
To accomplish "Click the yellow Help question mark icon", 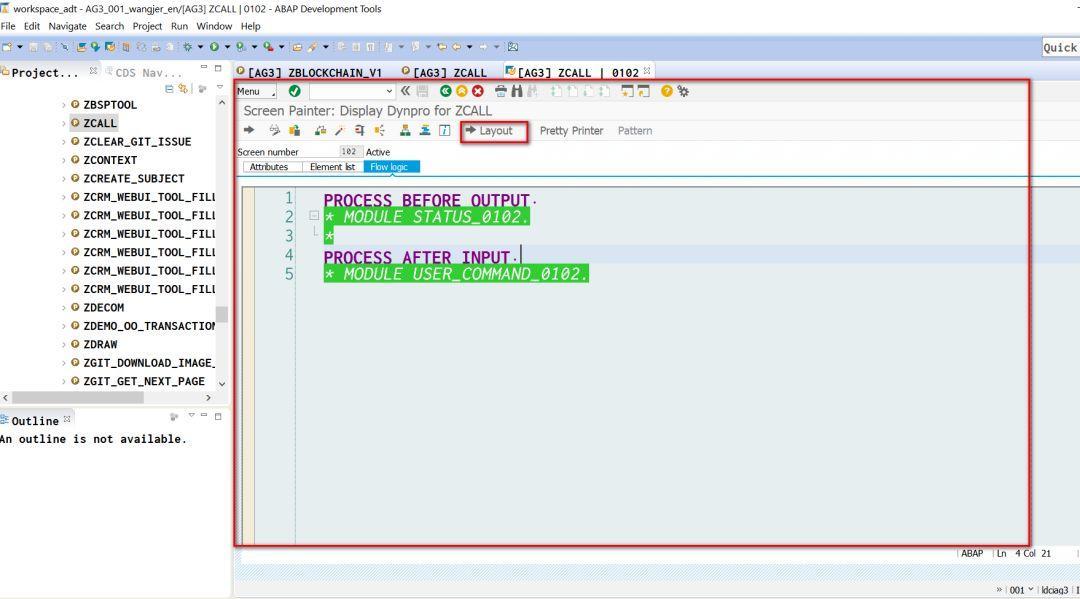I will point(667,91).
